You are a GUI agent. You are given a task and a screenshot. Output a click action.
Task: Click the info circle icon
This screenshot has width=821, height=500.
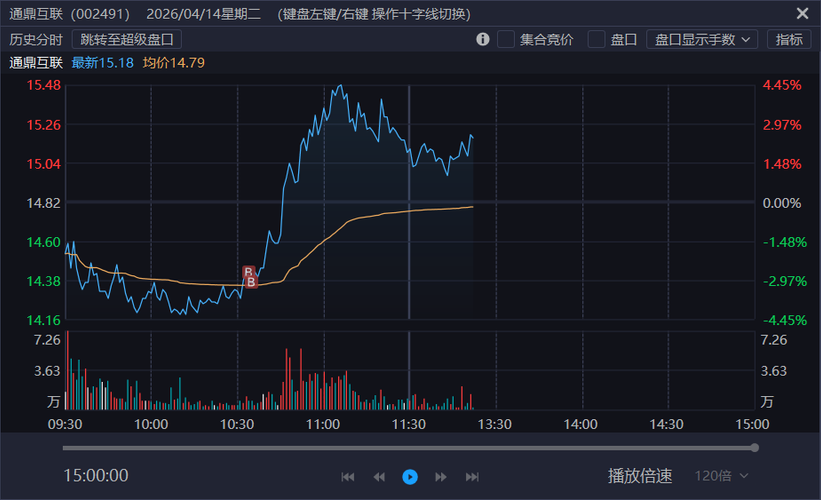point(483,39)
